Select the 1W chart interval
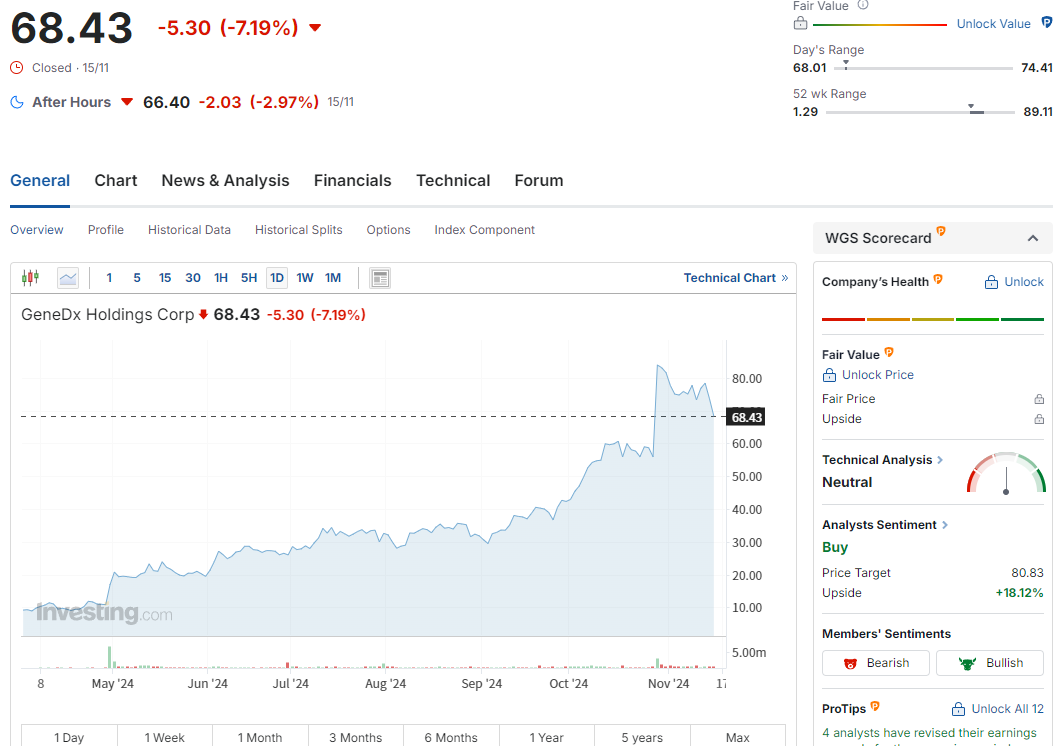Image resolution: width=1062 pixels, height=746 pixels. [x=305, y=278]
